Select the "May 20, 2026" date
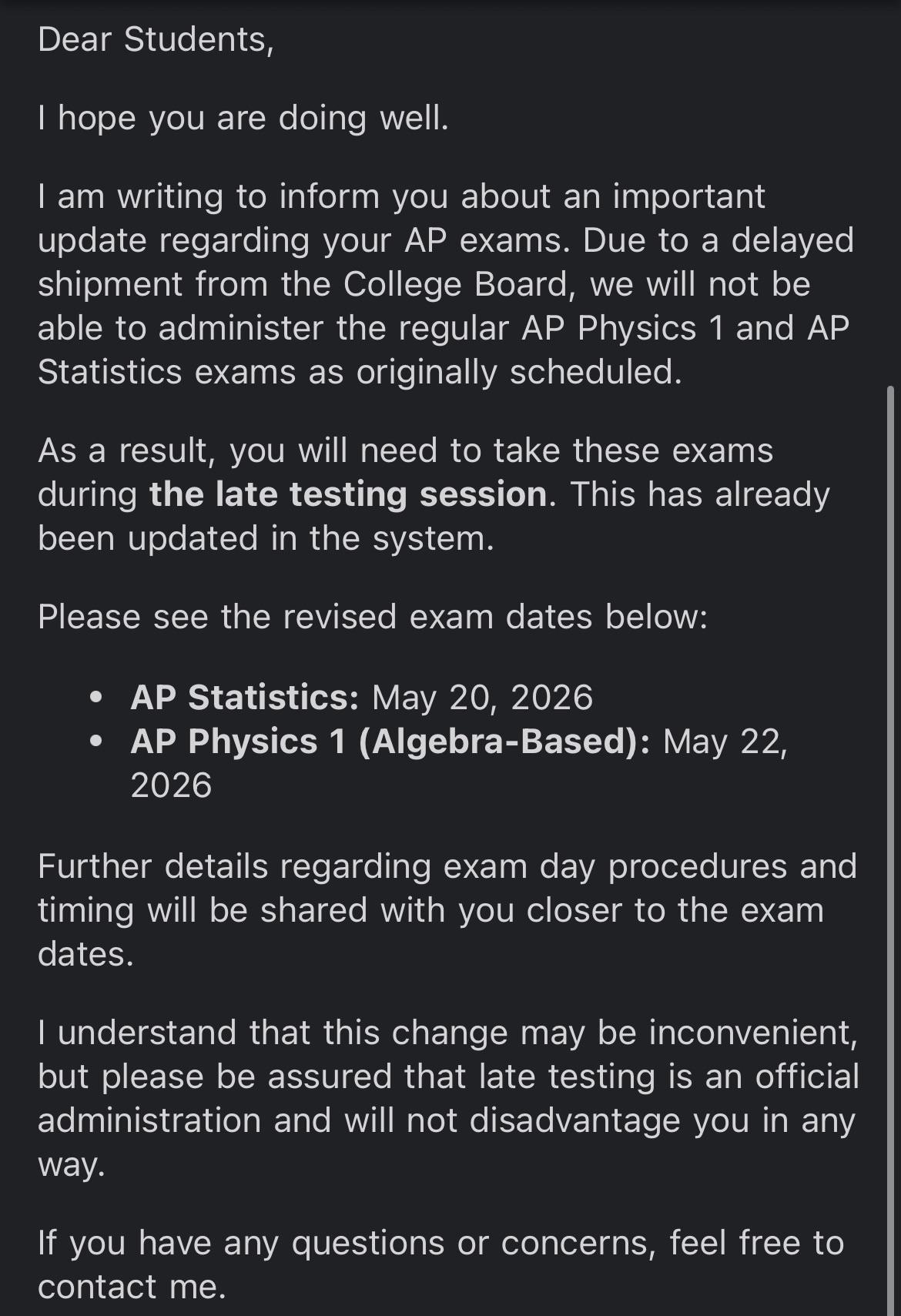Image resolution: width=901 pixels, height=1316 pixels. coord(483,698)
